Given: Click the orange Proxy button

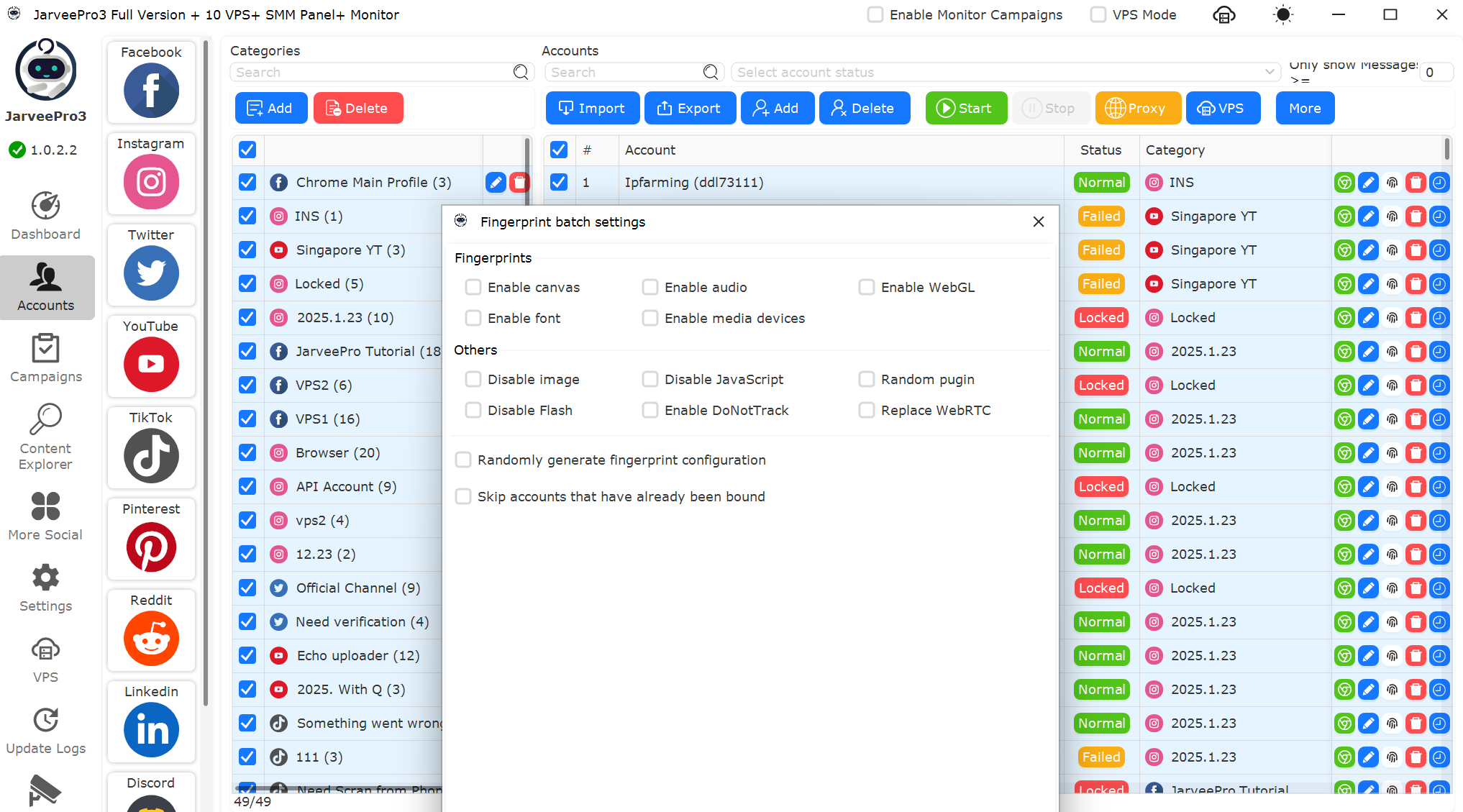Looking at the screenshot, I should pos(1137,109).
